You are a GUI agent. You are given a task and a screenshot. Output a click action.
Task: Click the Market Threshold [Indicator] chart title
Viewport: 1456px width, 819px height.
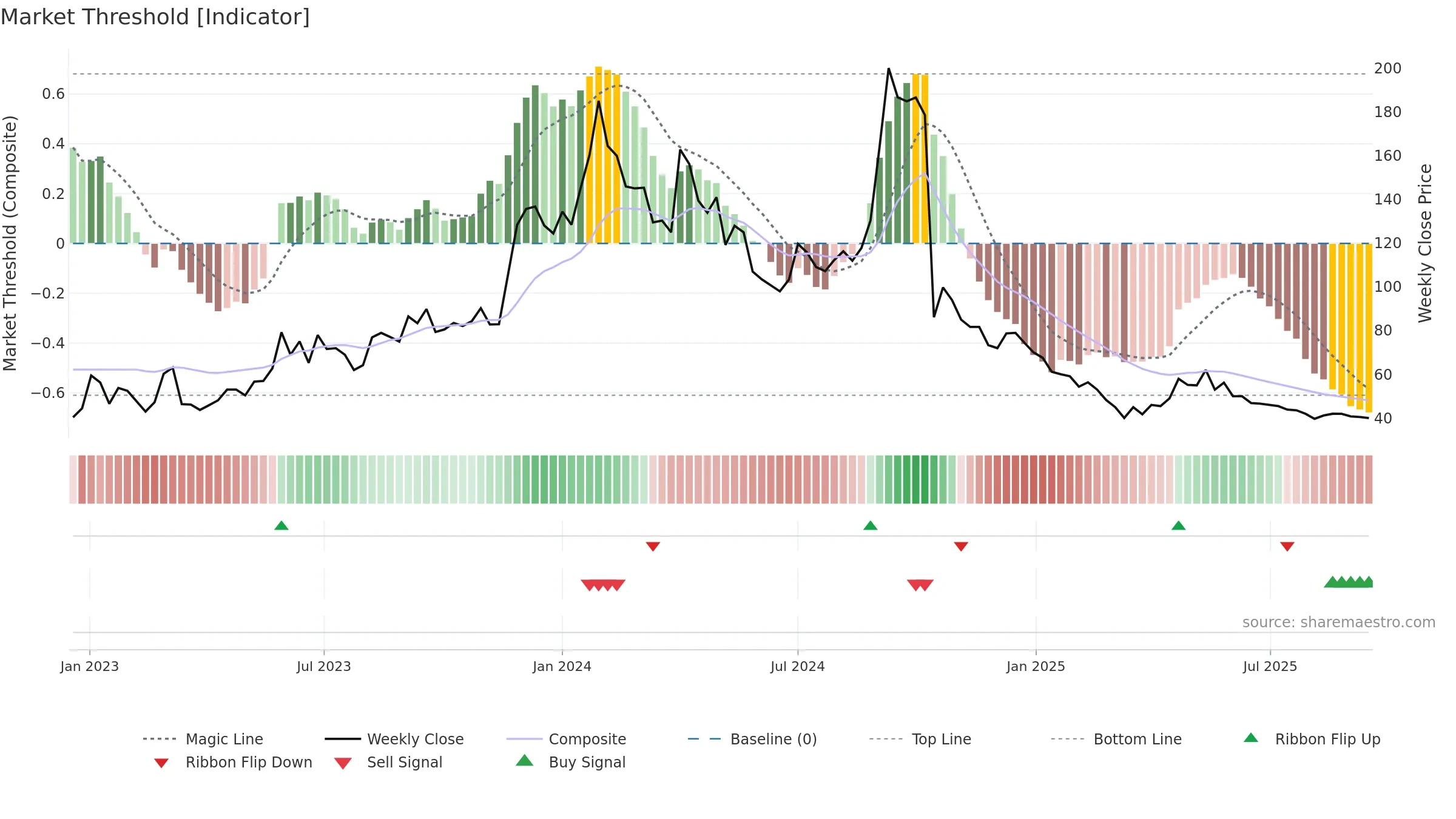(155, 17)
